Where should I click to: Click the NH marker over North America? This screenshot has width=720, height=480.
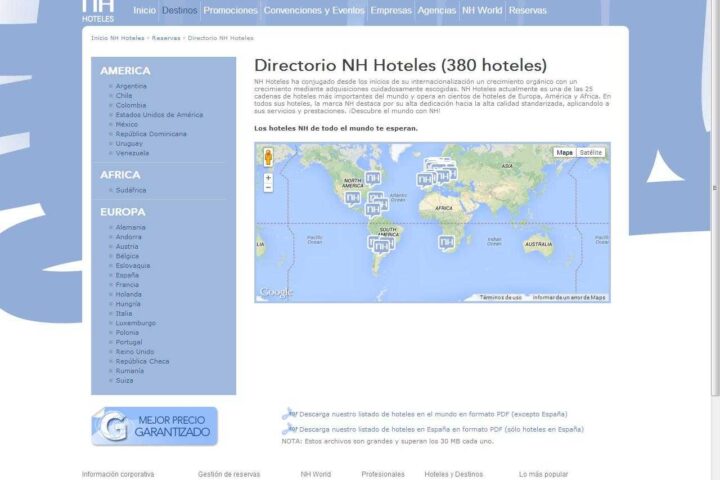tap(373, 178)
